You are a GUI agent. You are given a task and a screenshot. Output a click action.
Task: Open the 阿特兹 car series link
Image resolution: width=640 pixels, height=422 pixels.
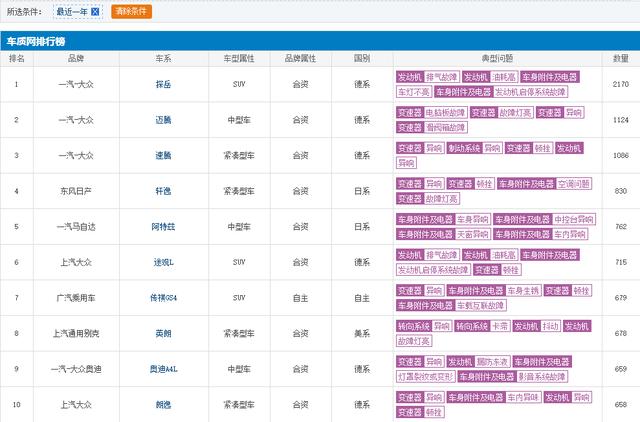(163, 227)
